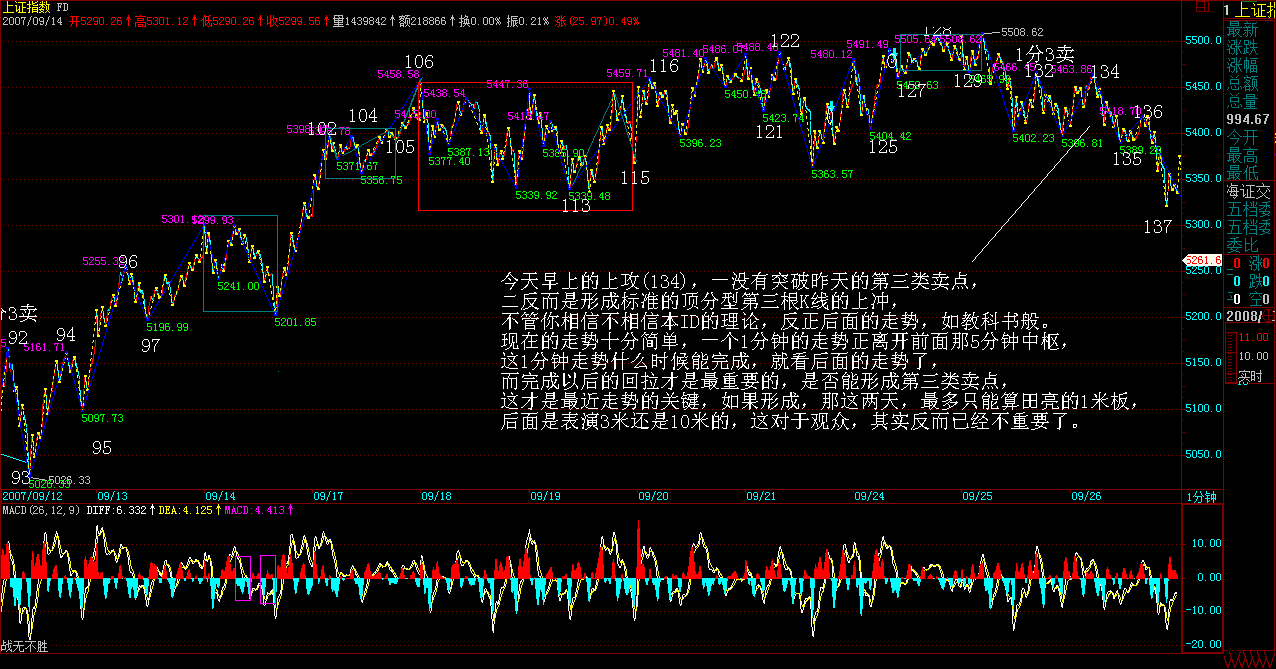Select the 09/20 date on time axis

click(x=653, y=495)
